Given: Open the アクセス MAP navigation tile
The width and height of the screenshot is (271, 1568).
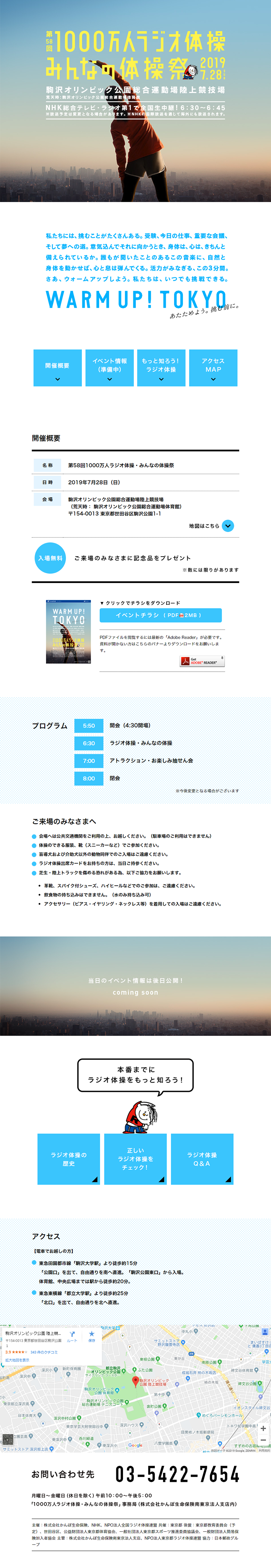Looking at the screenshot, I should coord(213,368).
